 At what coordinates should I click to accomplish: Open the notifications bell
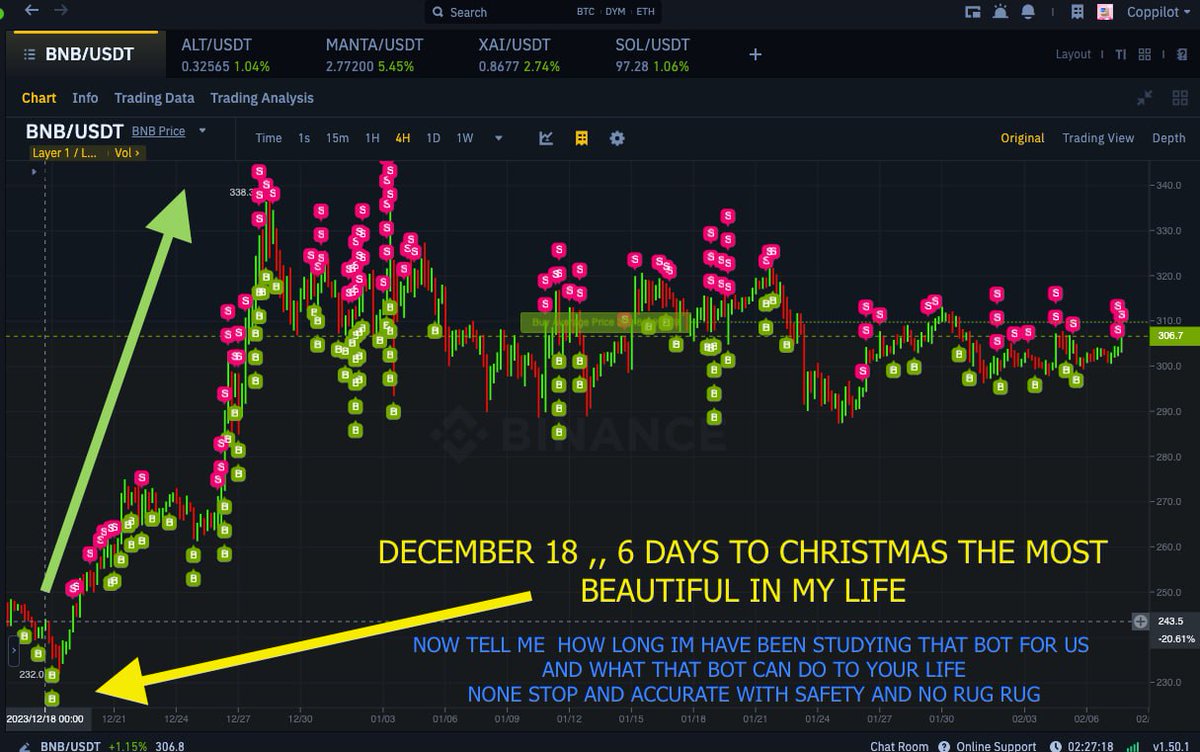pos(1027,12)
